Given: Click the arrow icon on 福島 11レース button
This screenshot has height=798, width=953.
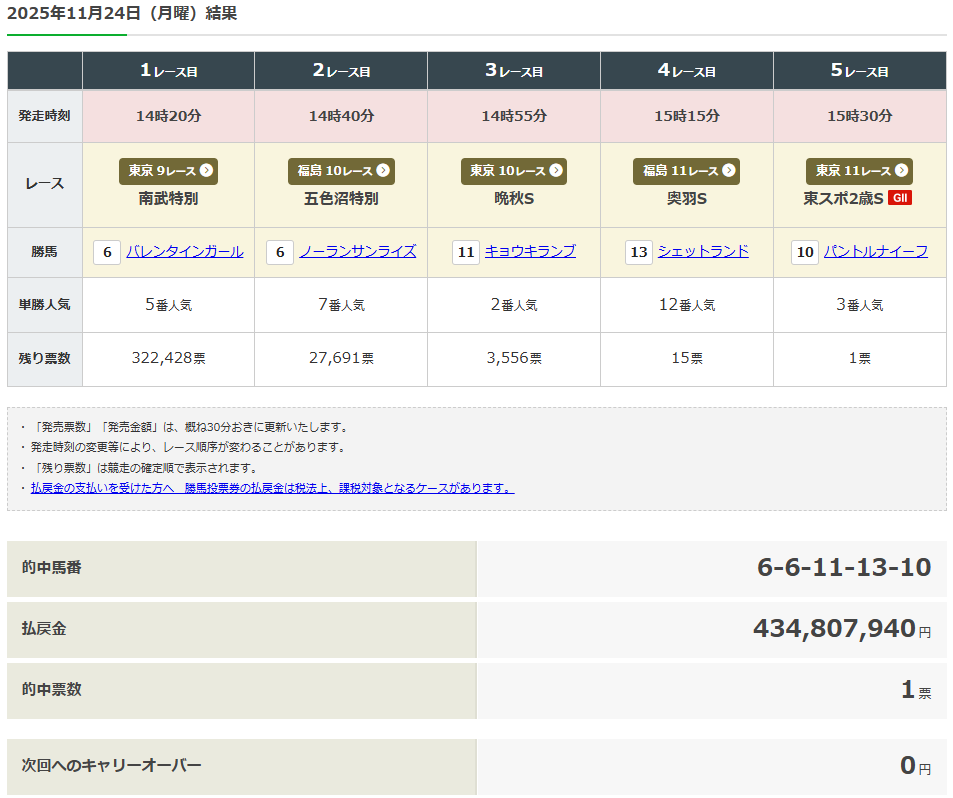Looking at the screenshot, I should [728, 171].
